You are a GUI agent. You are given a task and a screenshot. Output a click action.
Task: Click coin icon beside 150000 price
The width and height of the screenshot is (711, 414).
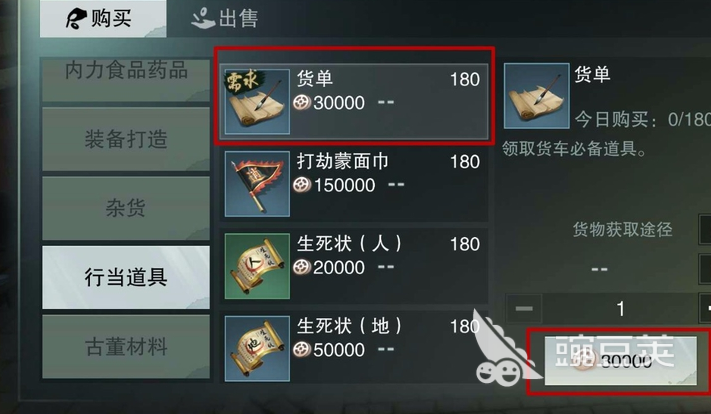click(x=302, y=185)
